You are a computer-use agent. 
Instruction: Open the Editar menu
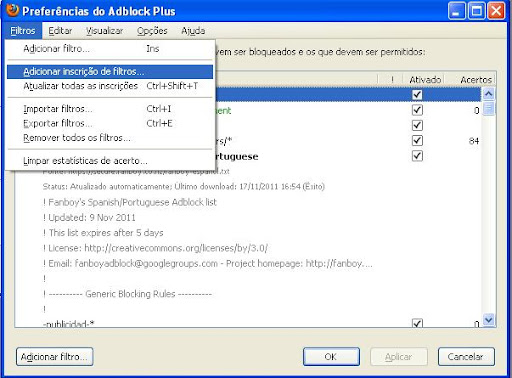point(60,31)
